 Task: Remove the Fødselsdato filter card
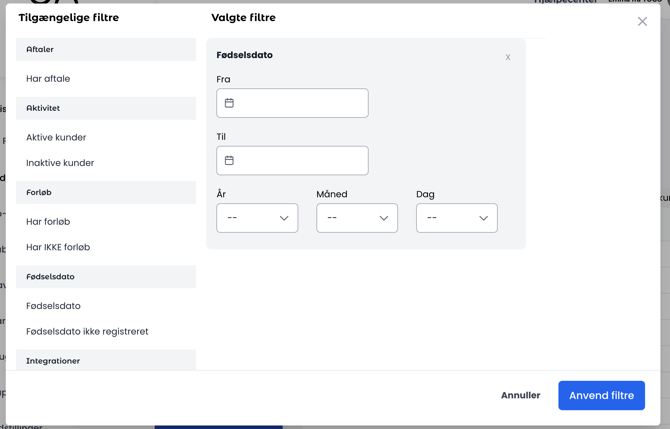tap(508, 57)
